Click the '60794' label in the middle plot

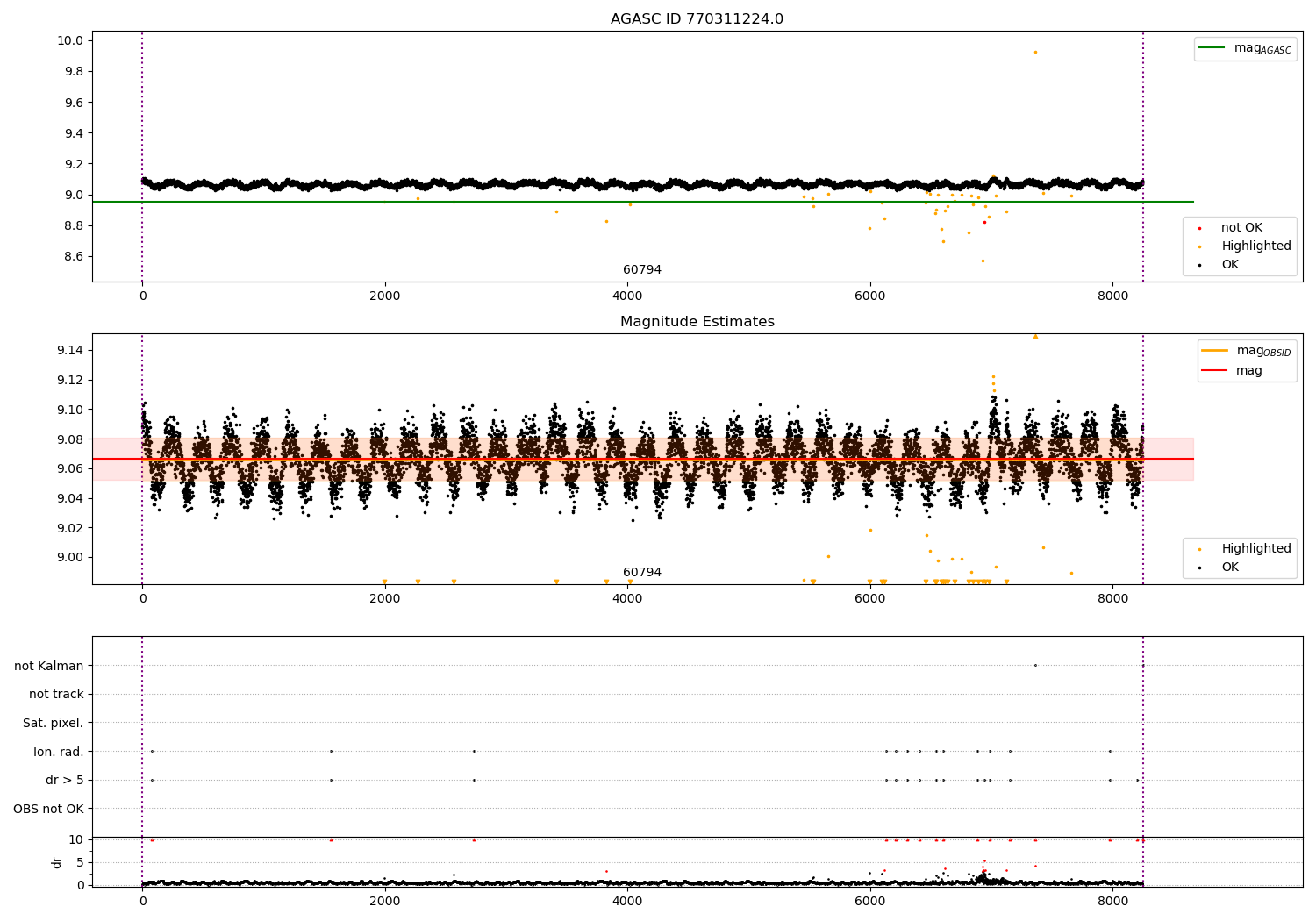pos(642,573)
